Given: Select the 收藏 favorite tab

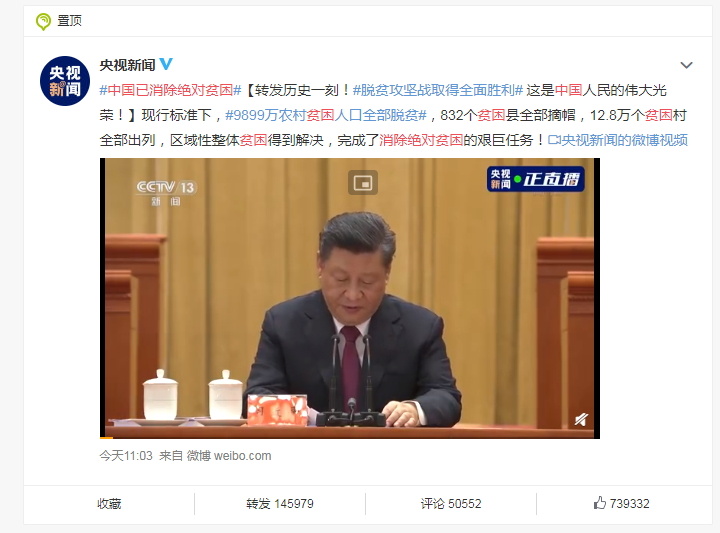Looking at the screenshot, I should (x=109, y=504).
